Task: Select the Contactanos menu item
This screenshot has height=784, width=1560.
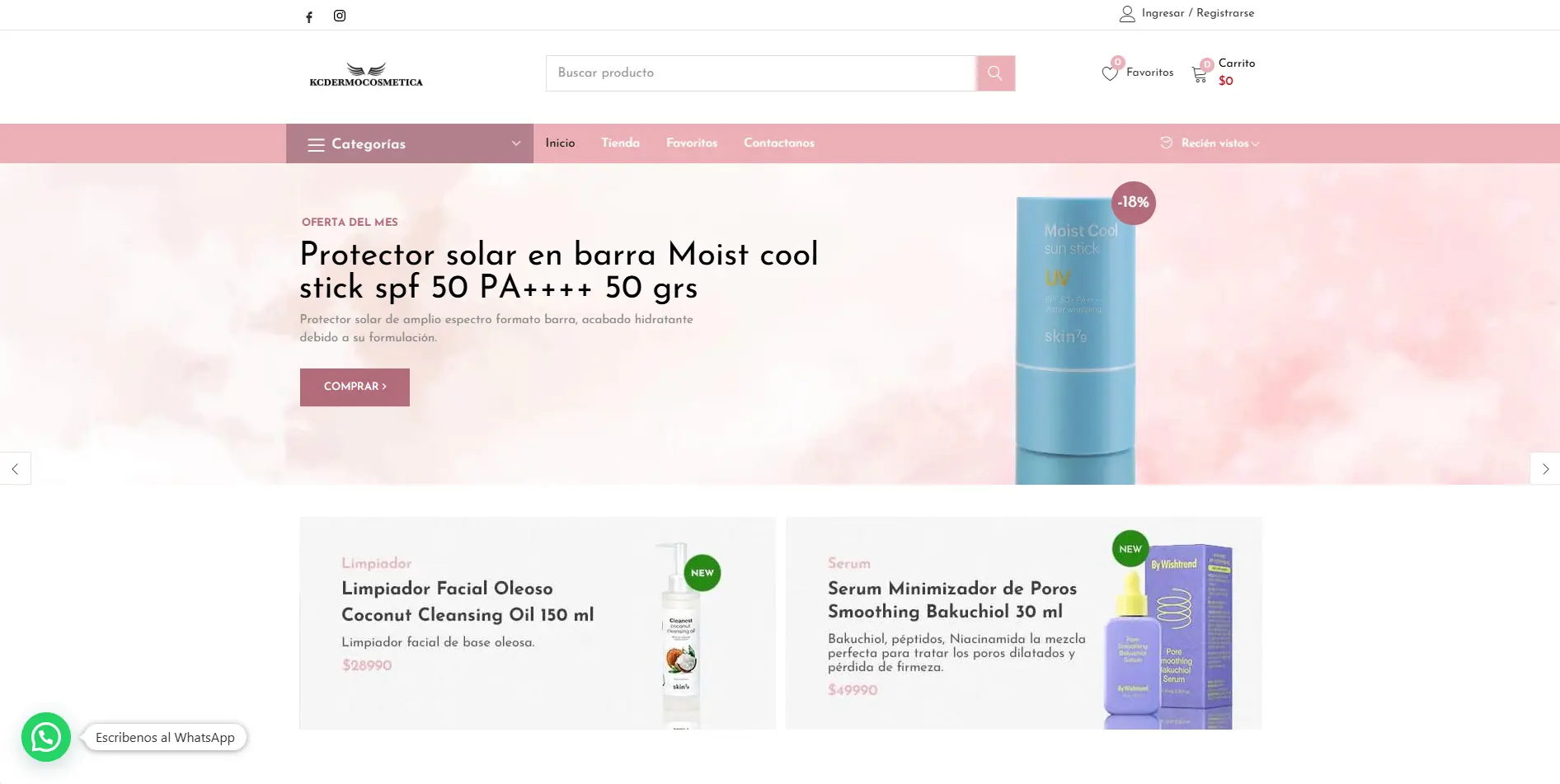Action: [779, 143]
